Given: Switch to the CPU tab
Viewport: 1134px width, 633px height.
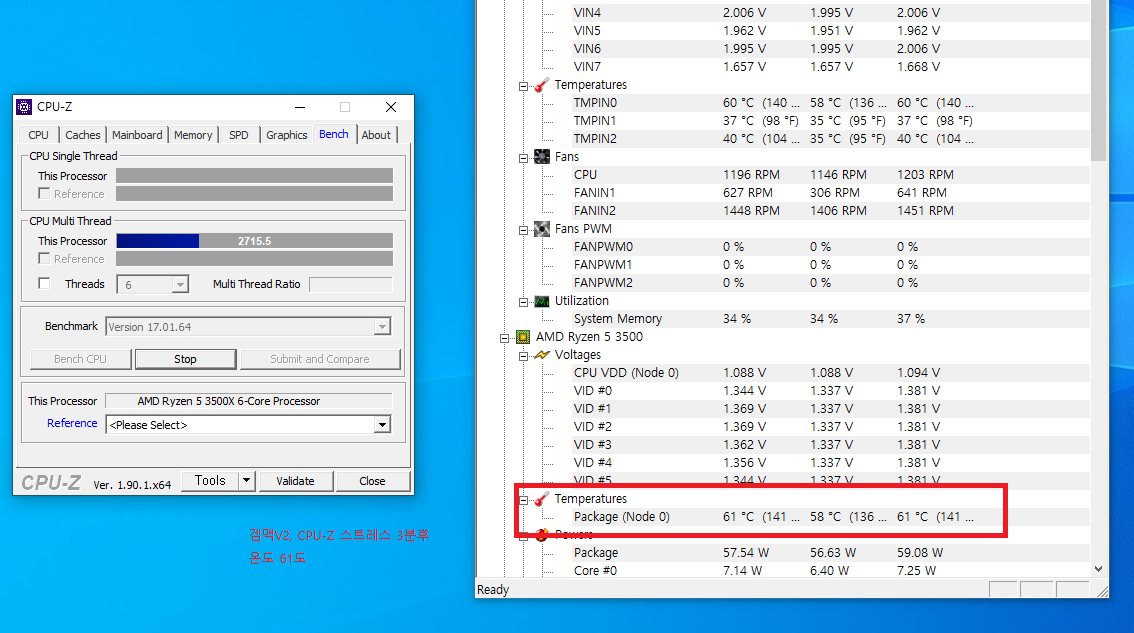Looking at the screenshot, I should coord(38,135).
